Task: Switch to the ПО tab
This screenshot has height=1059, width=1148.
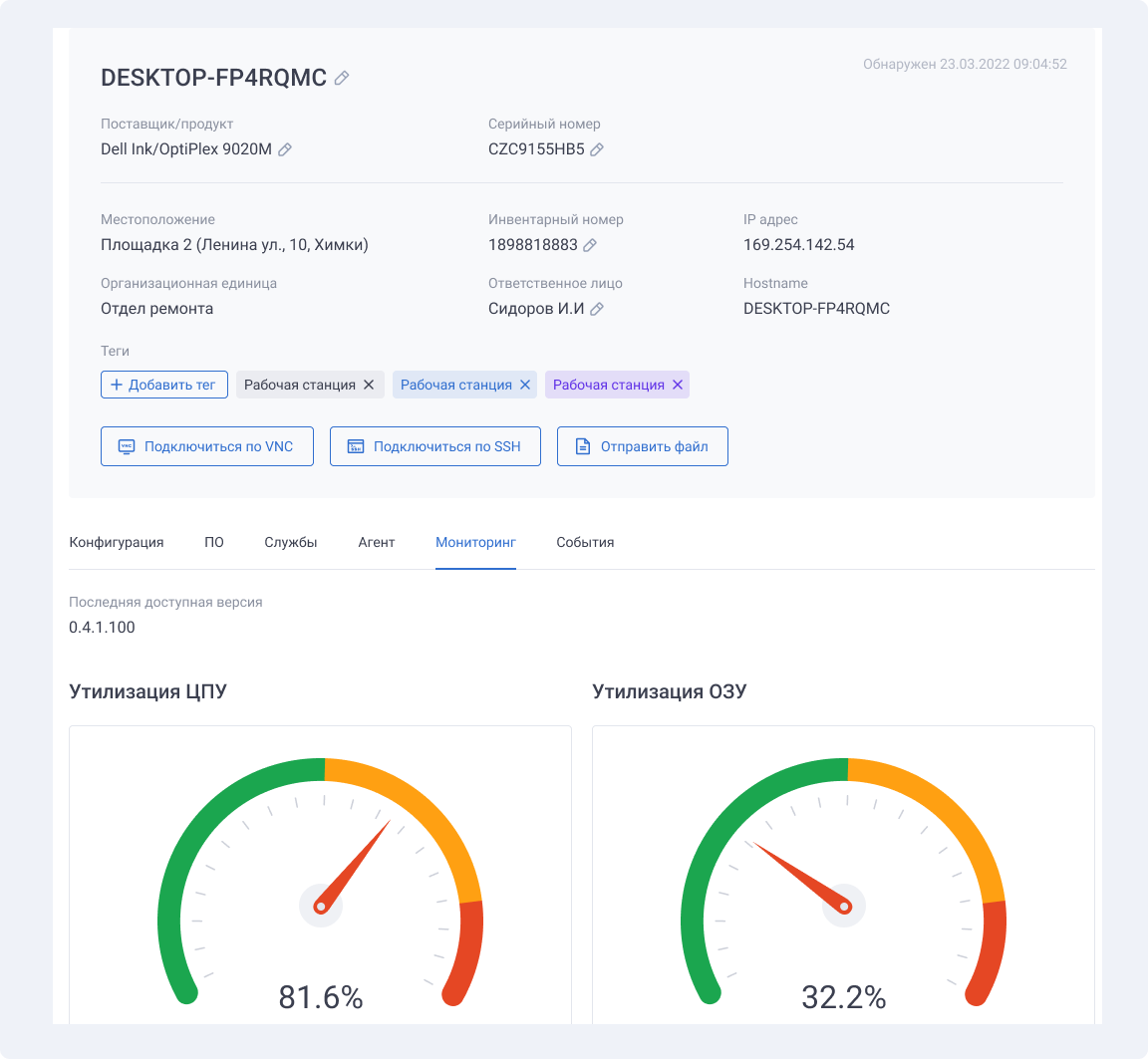Action: 214,542
